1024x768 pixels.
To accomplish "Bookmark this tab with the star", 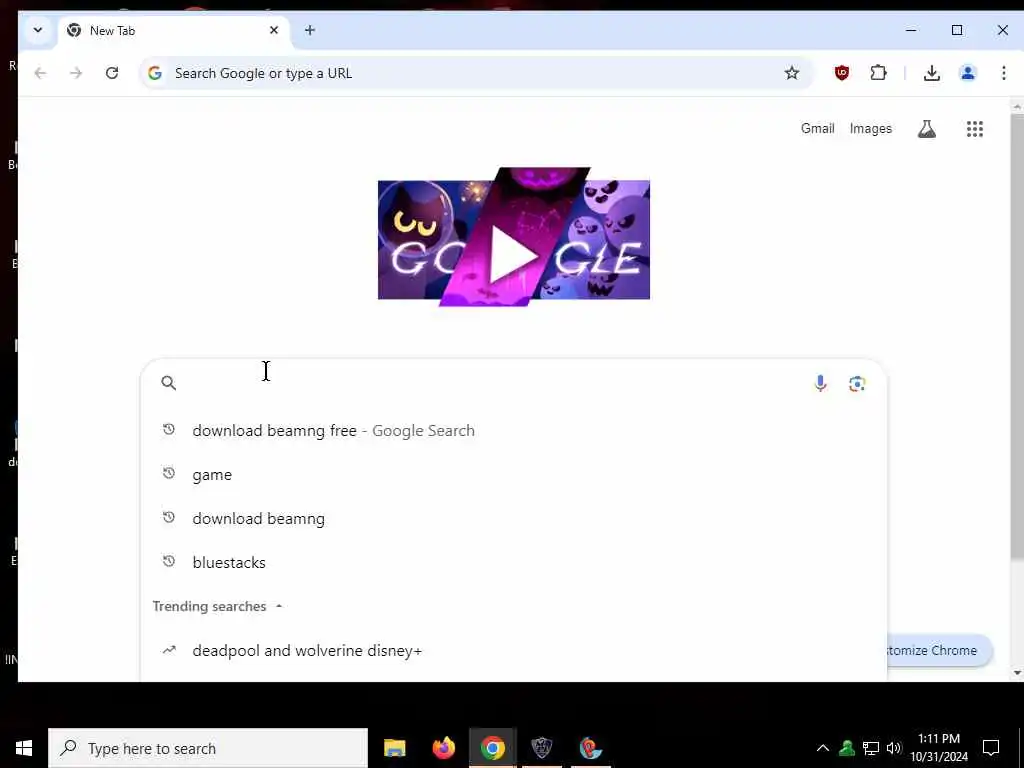I will [x=792, y=73].
